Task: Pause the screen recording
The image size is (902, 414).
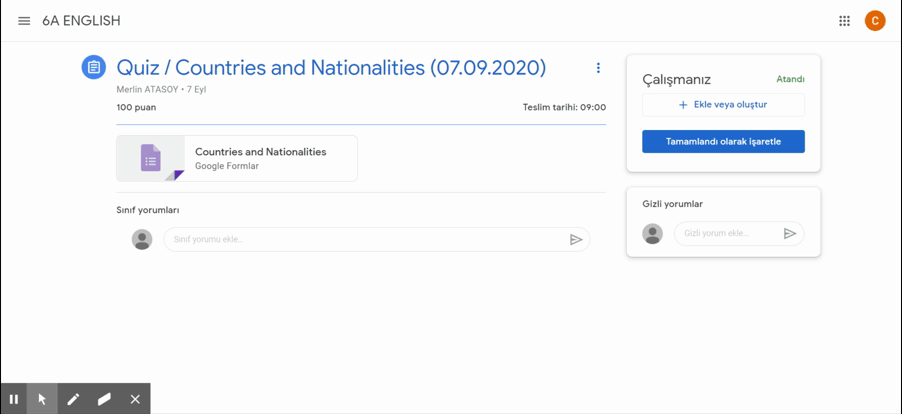Action: click(x=14, y=399)
